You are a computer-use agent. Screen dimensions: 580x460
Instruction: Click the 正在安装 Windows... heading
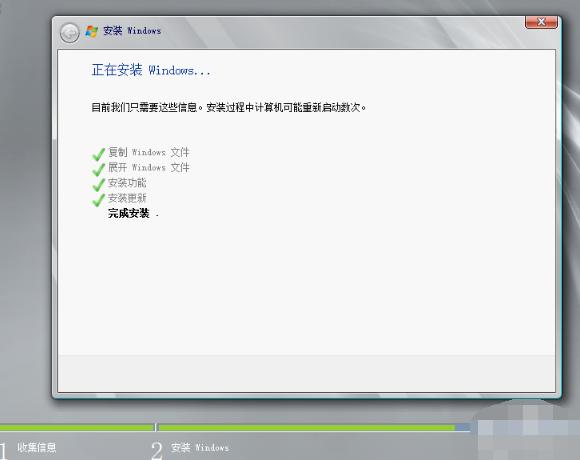(x=151, y=70)
